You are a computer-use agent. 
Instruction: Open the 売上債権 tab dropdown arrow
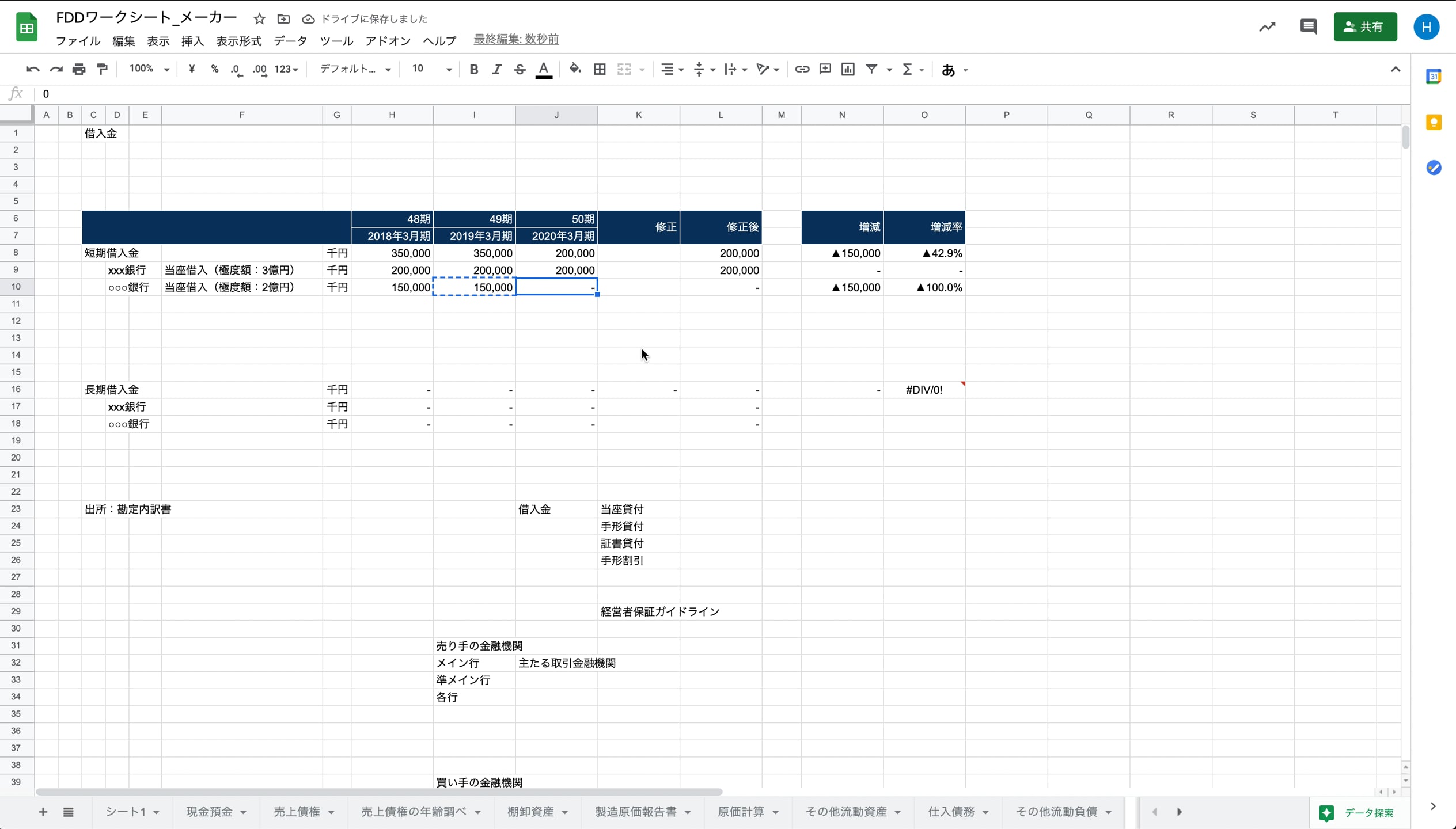(x=332, y=812)
